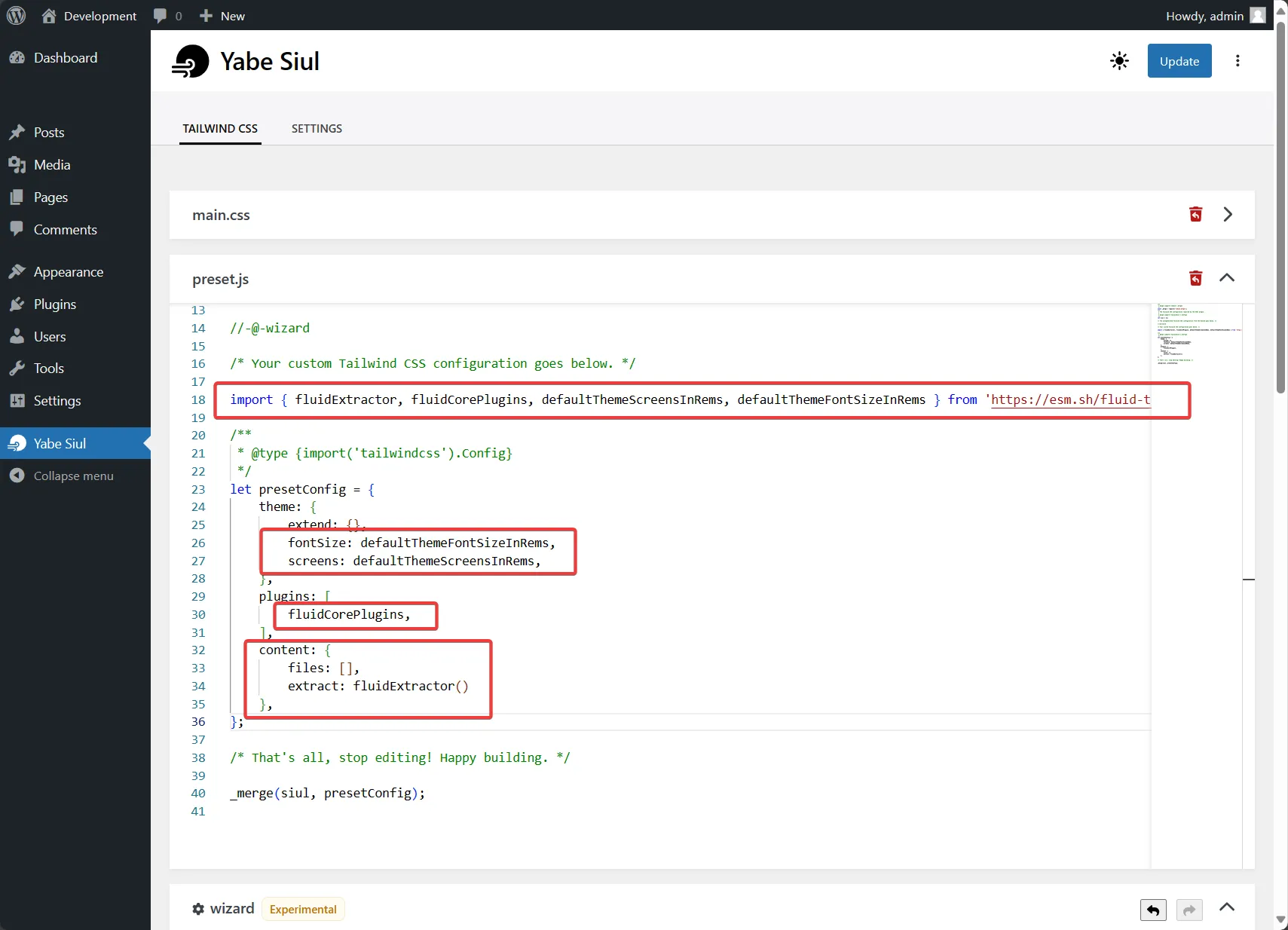
Task: Open the Development site home link
Action: [x=90, y=16]
